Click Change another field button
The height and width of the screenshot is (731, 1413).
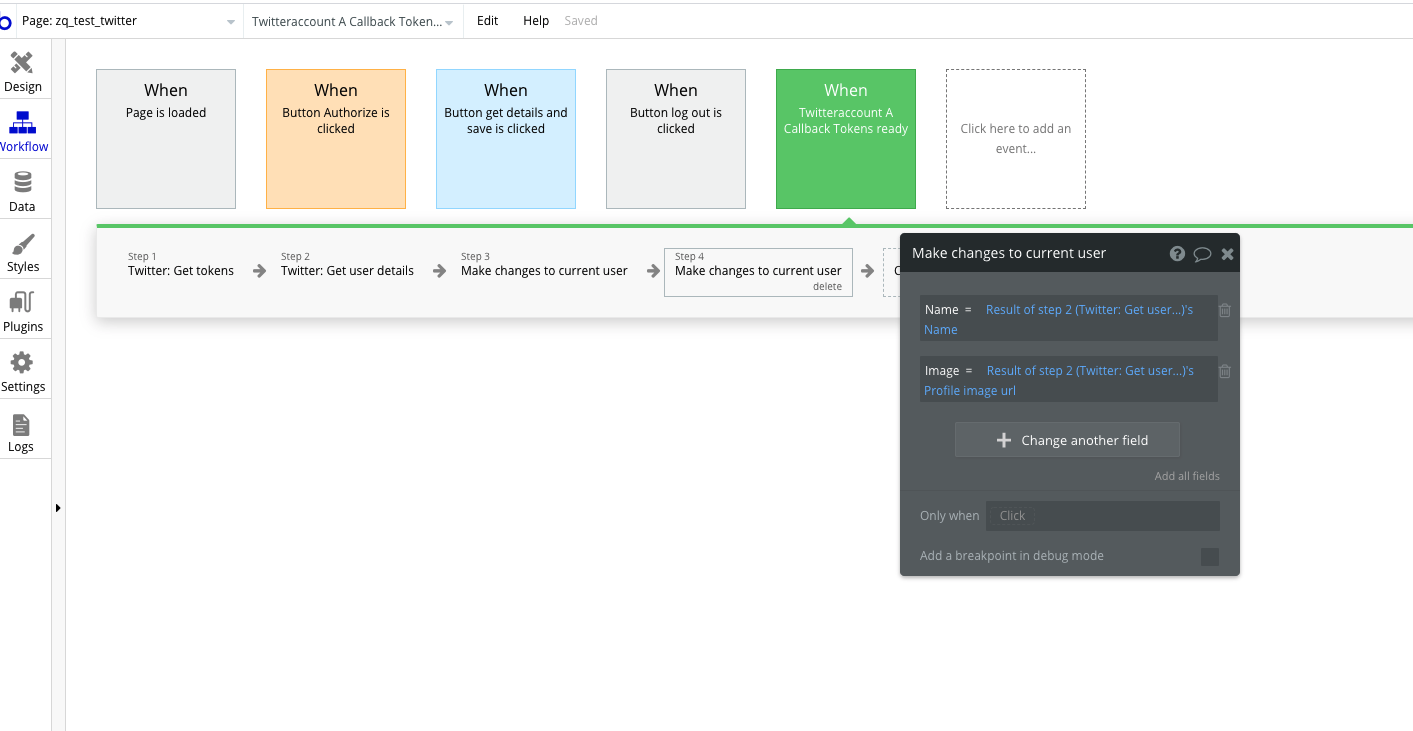[1067, 440]
